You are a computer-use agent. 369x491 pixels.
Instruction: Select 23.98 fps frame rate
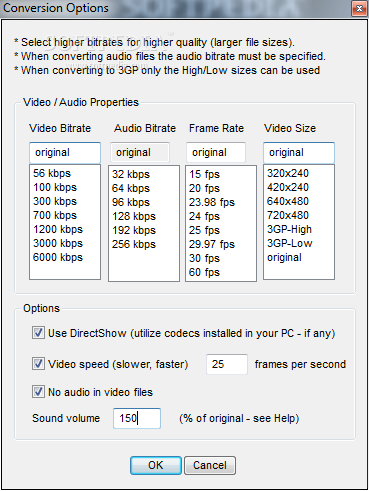point(212,202)
